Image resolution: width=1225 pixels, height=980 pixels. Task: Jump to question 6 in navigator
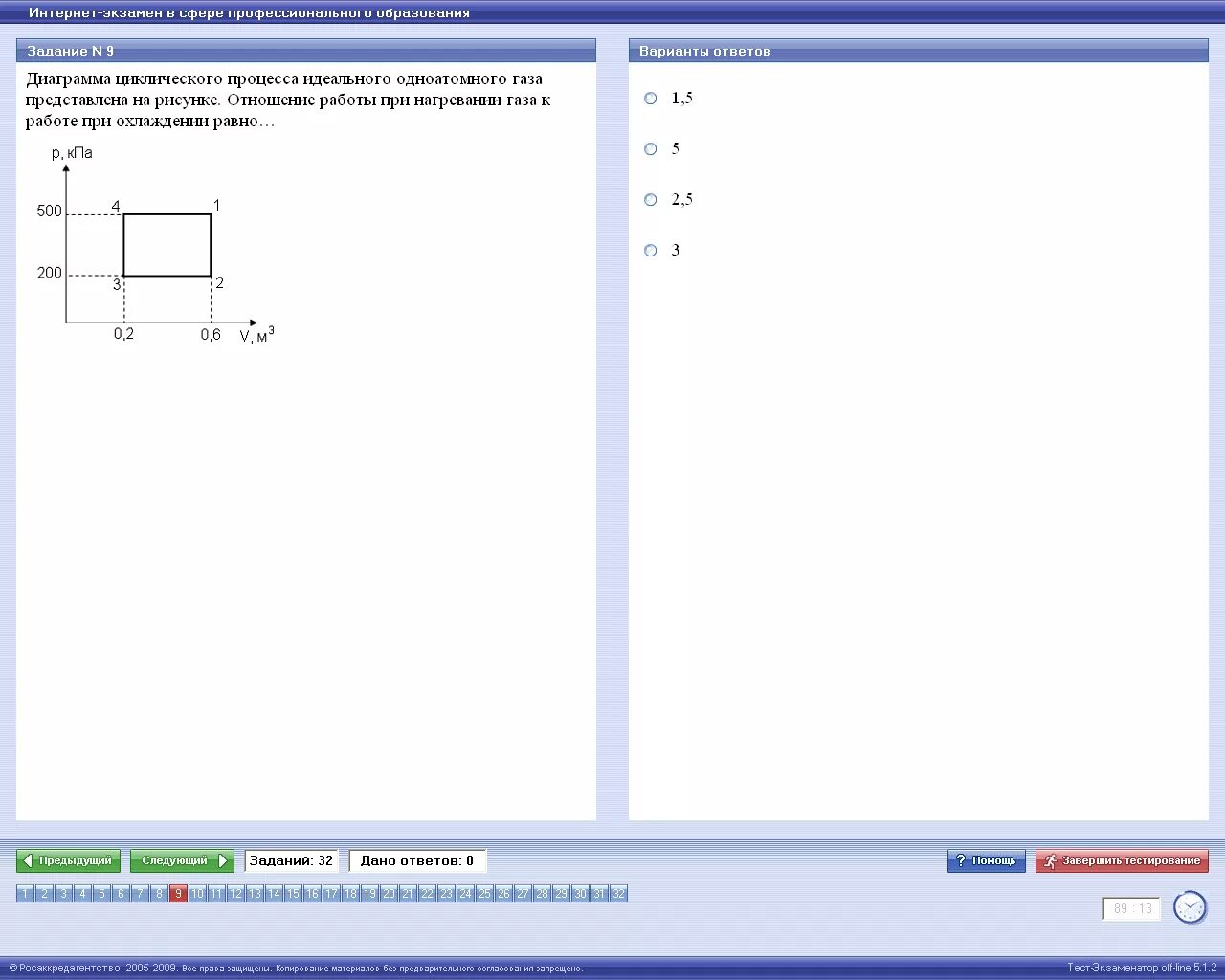pyautogui.click(x=121, y=894)
